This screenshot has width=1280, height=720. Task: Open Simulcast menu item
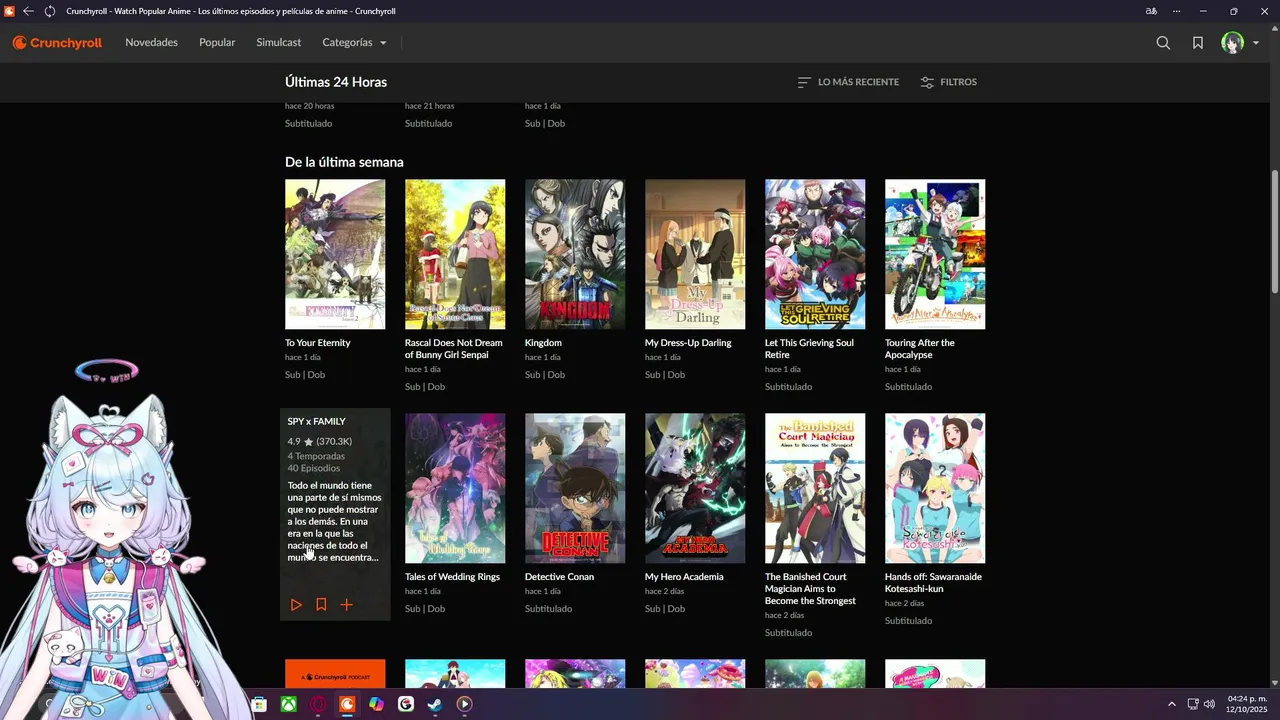tap(278, 43)
